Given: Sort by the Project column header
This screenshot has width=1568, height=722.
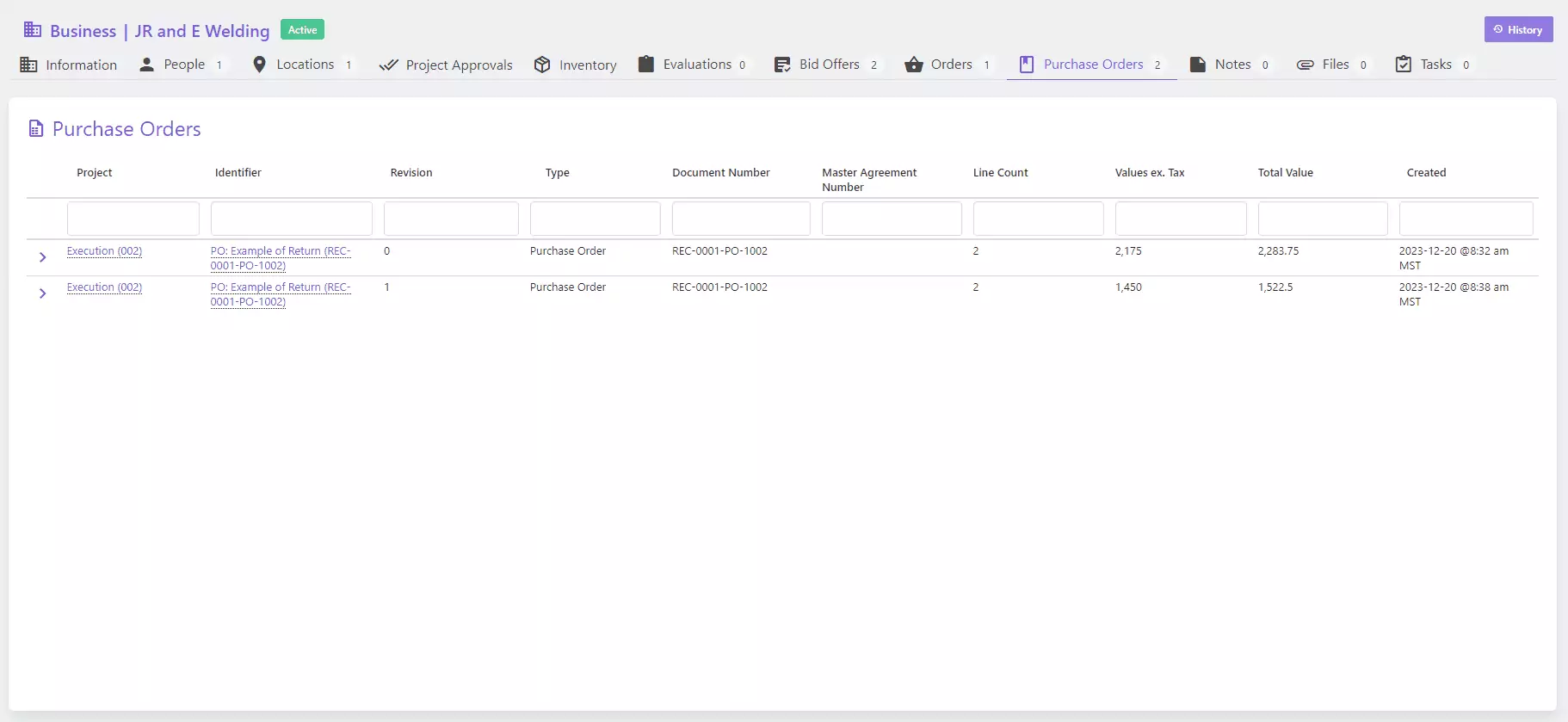Looking at the screenshot, I should click(x=95, y=173).
